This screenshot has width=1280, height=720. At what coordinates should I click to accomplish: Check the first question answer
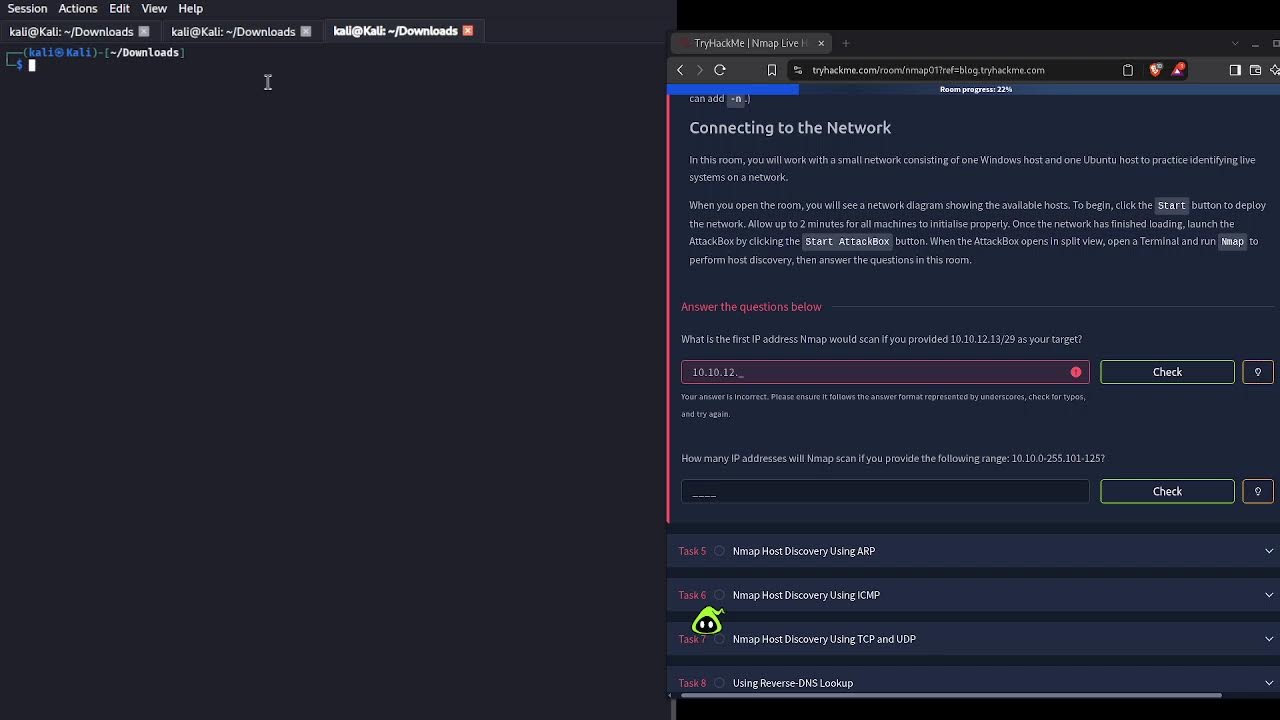point(1167,372)
